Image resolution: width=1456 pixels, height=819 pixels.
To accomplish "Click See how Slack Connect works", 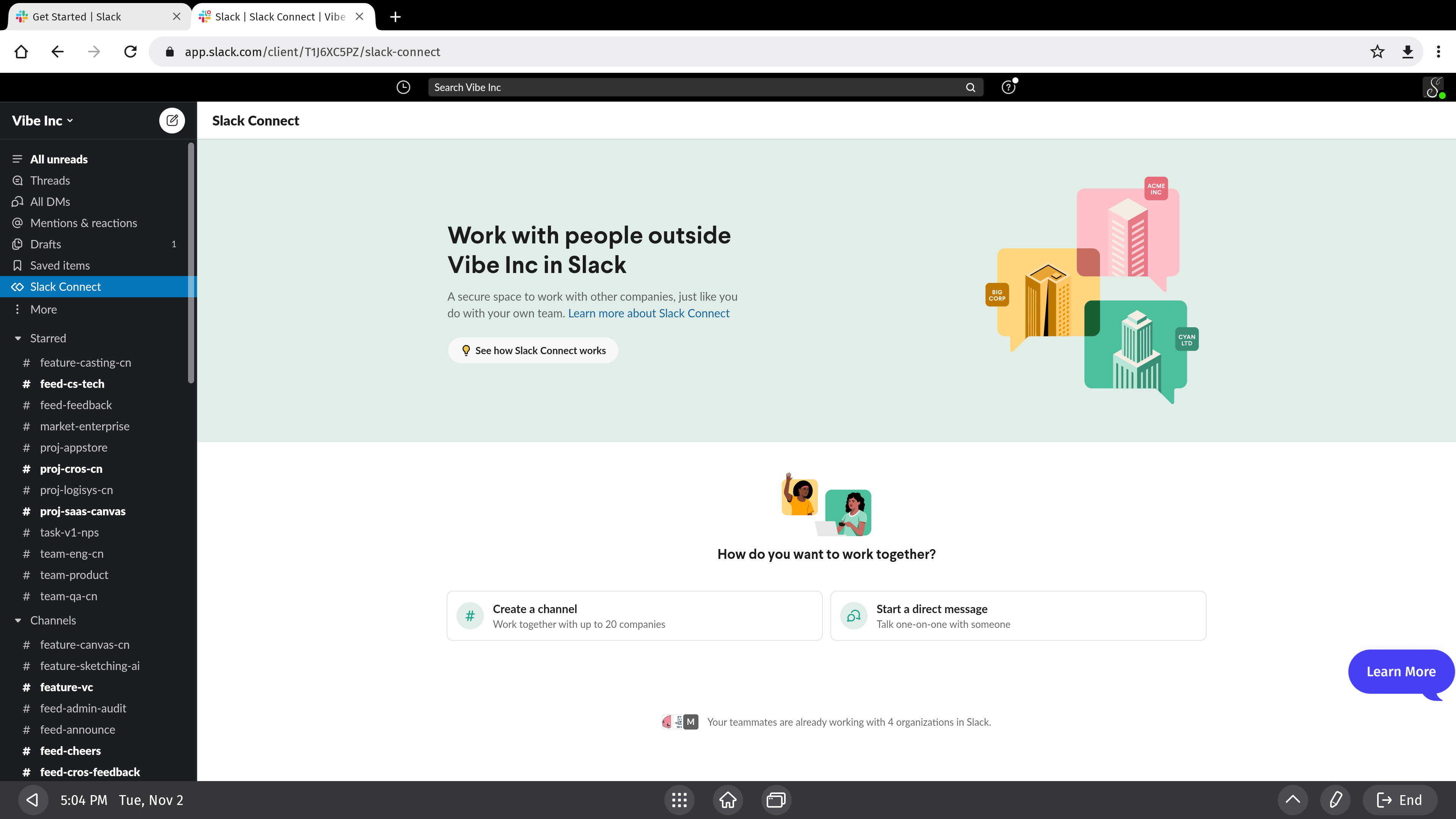I will [533, 350].
